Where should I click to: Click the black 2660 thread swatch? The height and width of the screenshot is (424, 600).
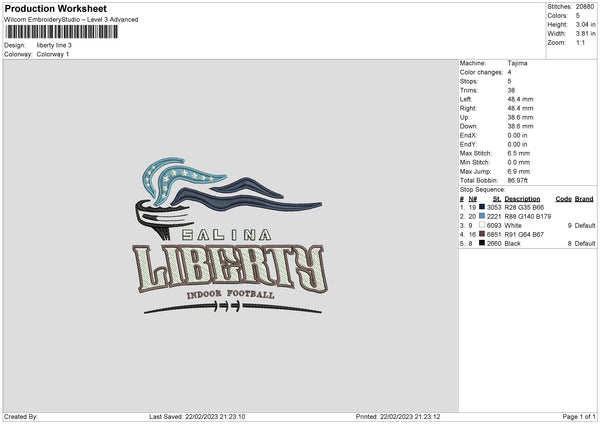point(482,243)
